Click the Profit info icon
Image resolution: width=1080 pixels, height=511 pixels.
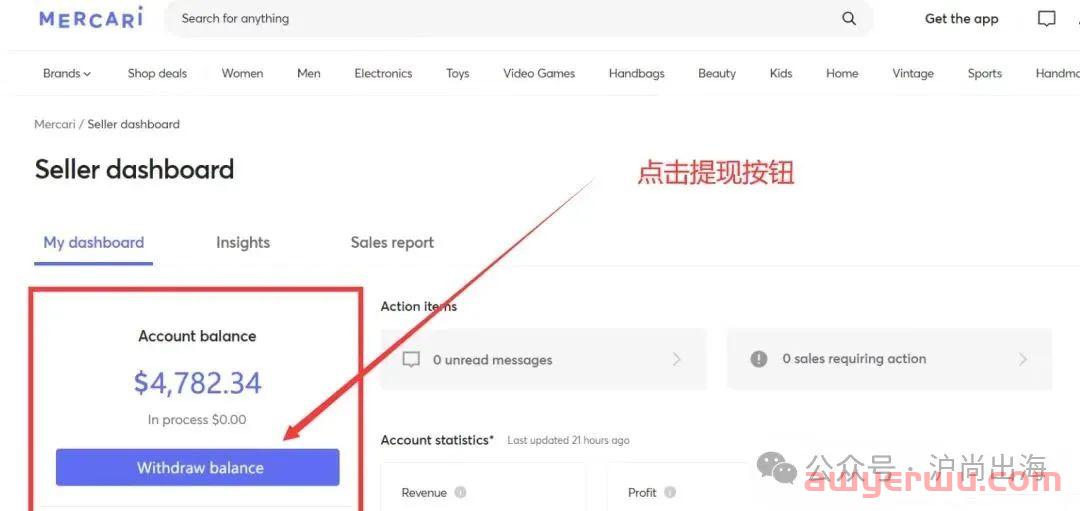coord(669,492)
